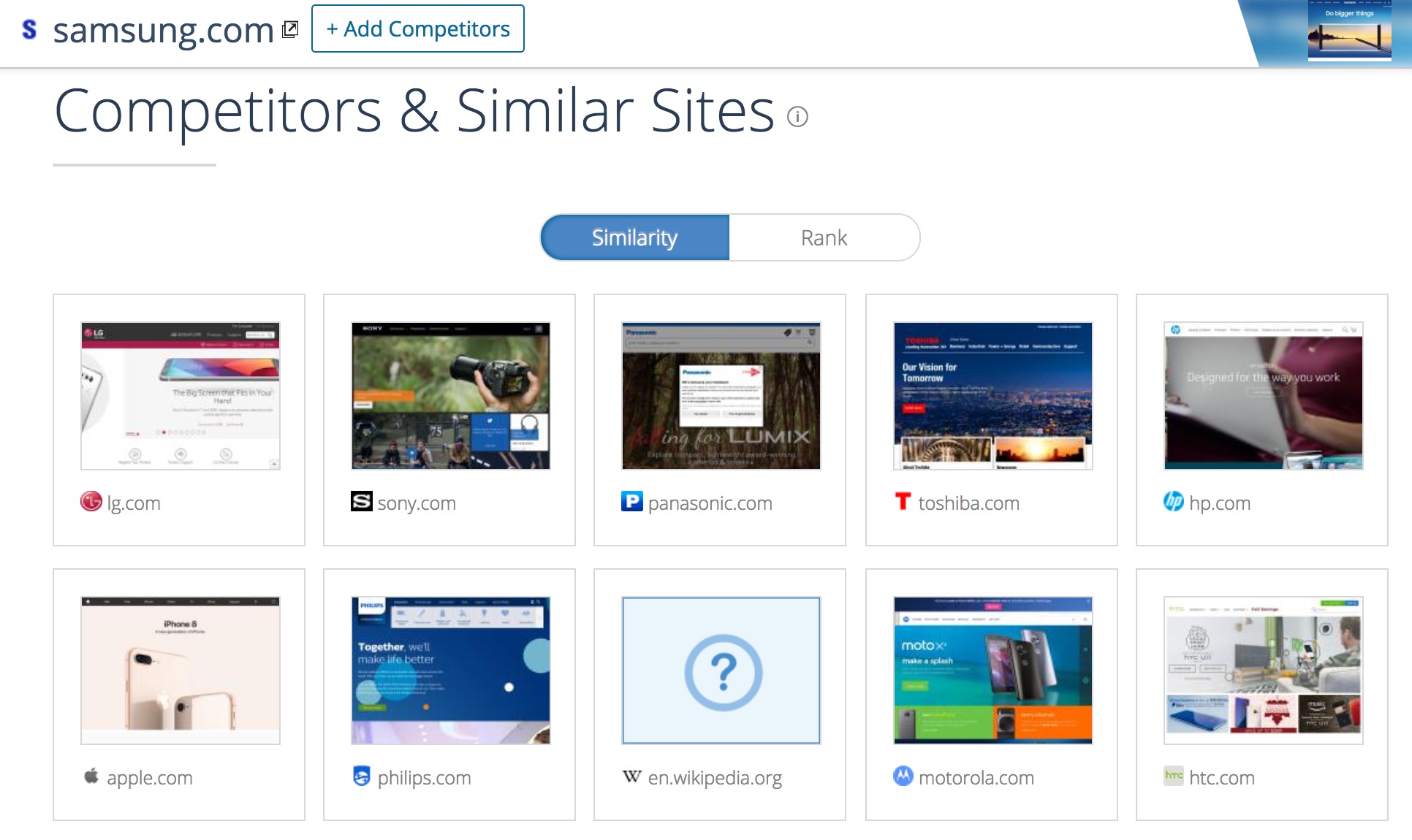Viewport: 1412px width, 840px height.
Task: Click the LG logo icon
Action: point(91,501)
